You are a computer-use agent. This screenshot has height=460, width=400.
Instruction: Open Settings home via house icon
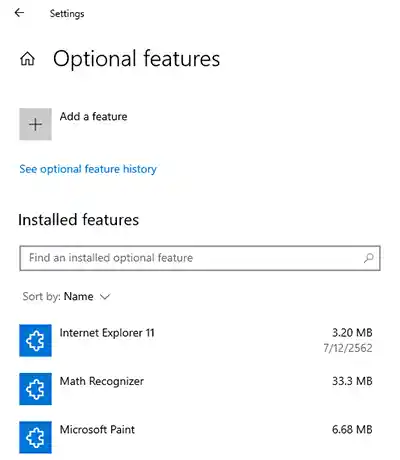click(x=27, y=59)
